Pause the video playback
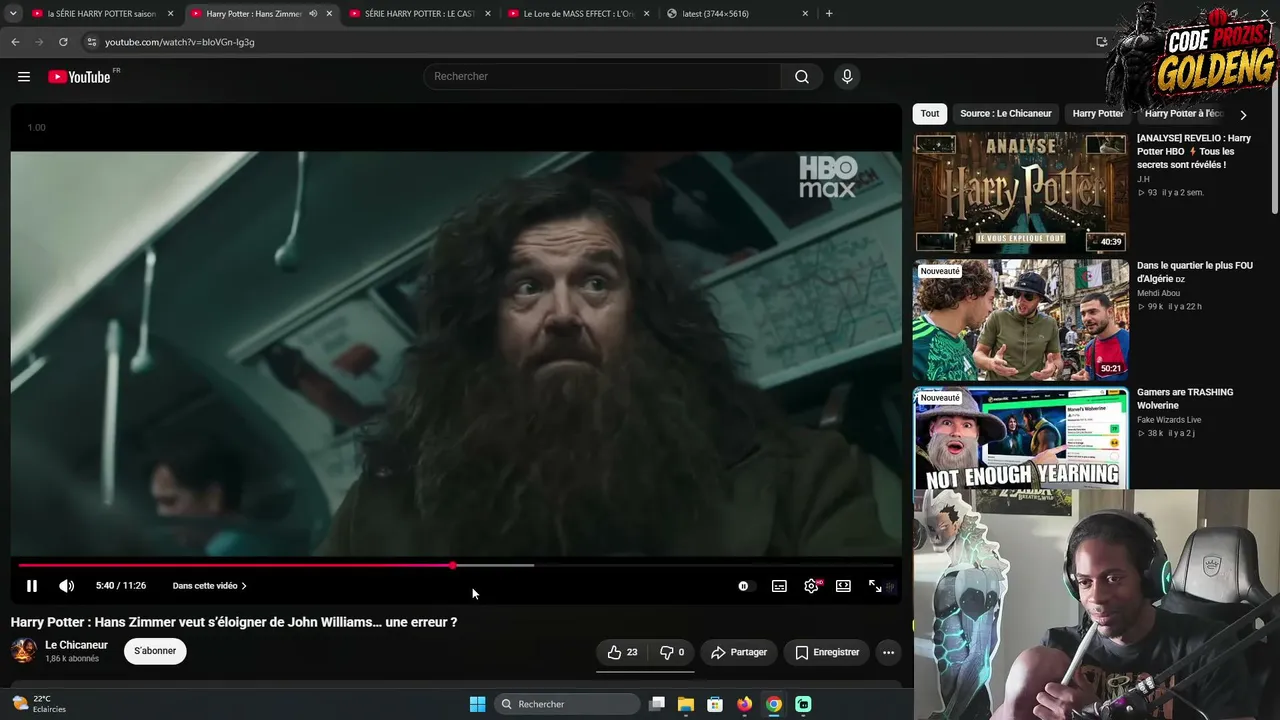 pos(31,586)
